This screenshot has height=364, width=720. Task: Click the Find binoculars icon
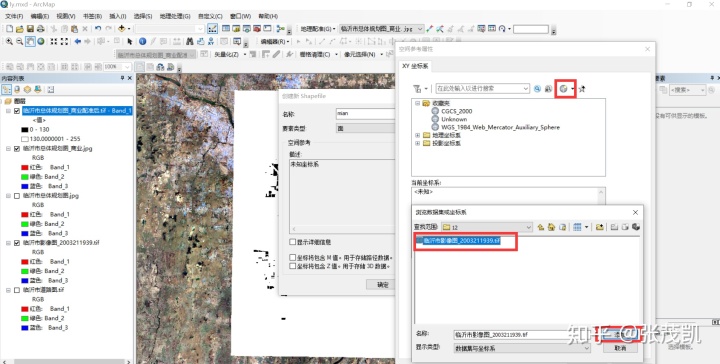coord(190,41)
